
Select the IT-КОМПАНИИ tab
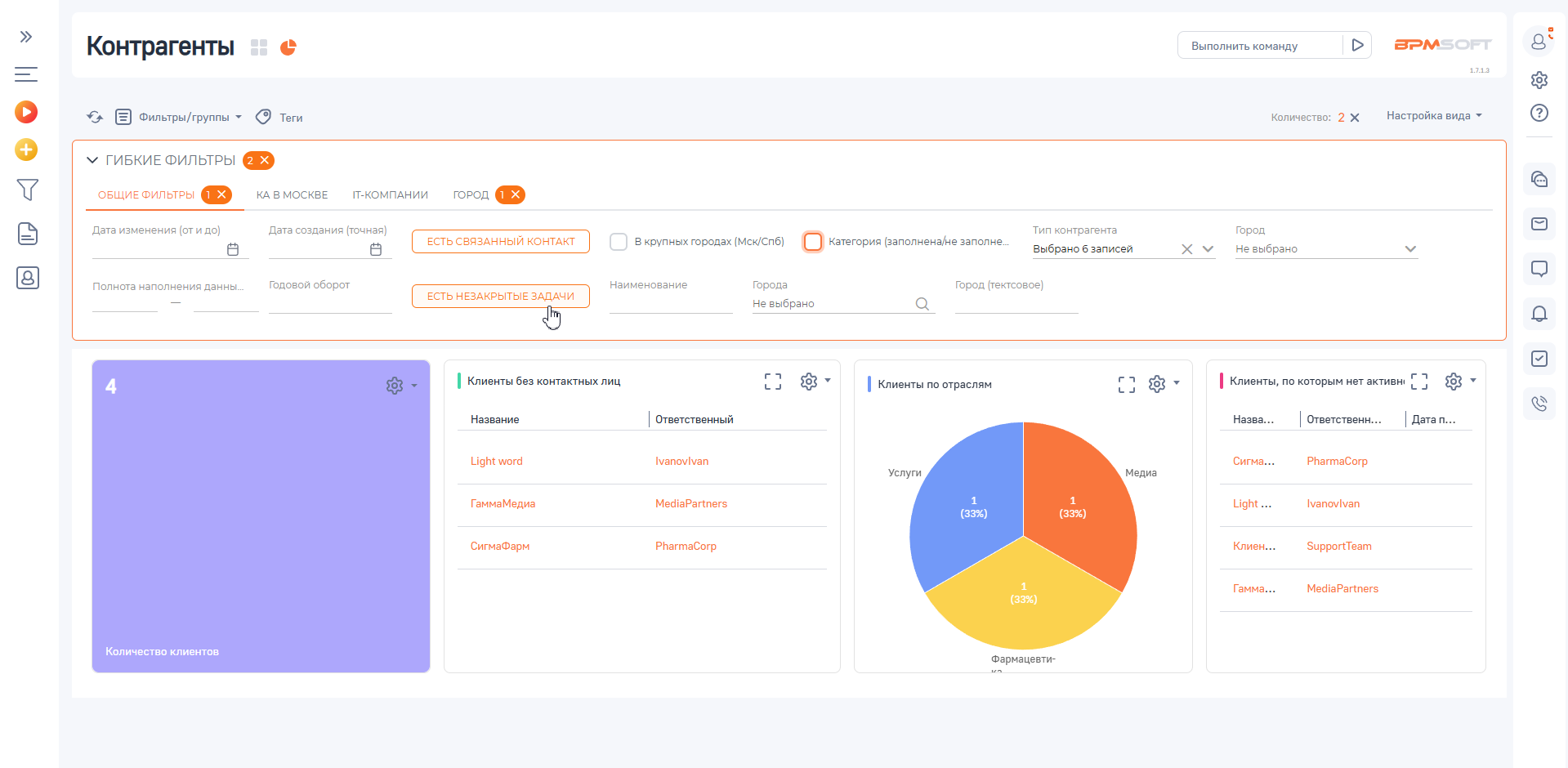coord(390,195)
